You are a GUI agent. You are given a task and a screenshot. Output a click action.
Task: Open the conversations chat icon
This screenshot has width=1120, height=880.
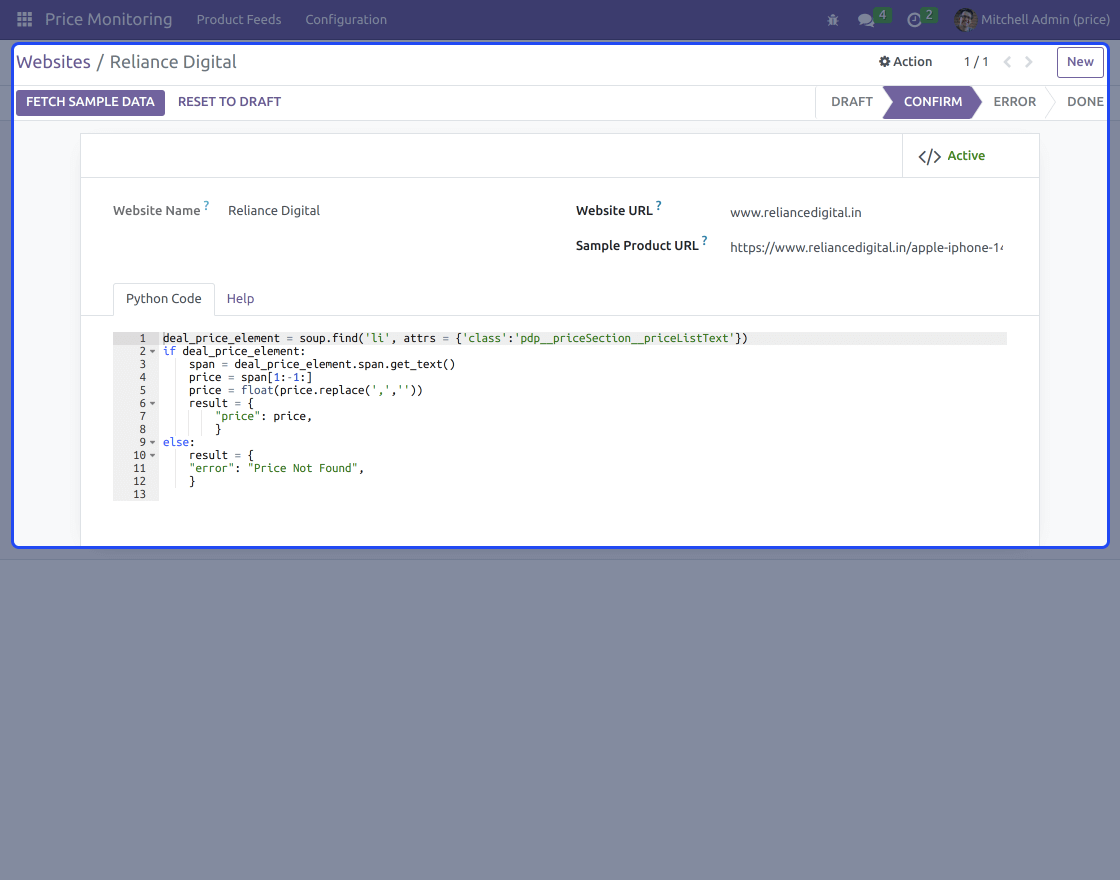pyautogui.click(x=866, y=20)
